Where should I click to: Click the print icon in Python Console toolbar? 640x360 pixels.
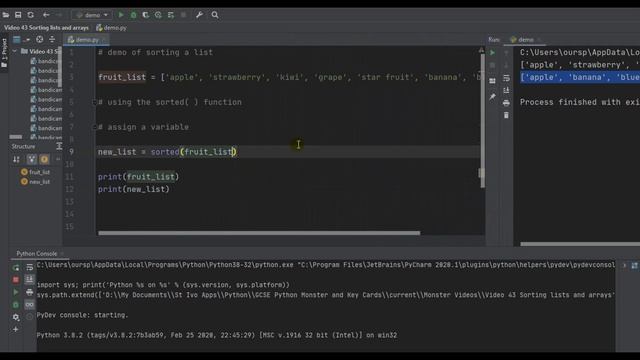pyautogui.click(x=29, y=292)
